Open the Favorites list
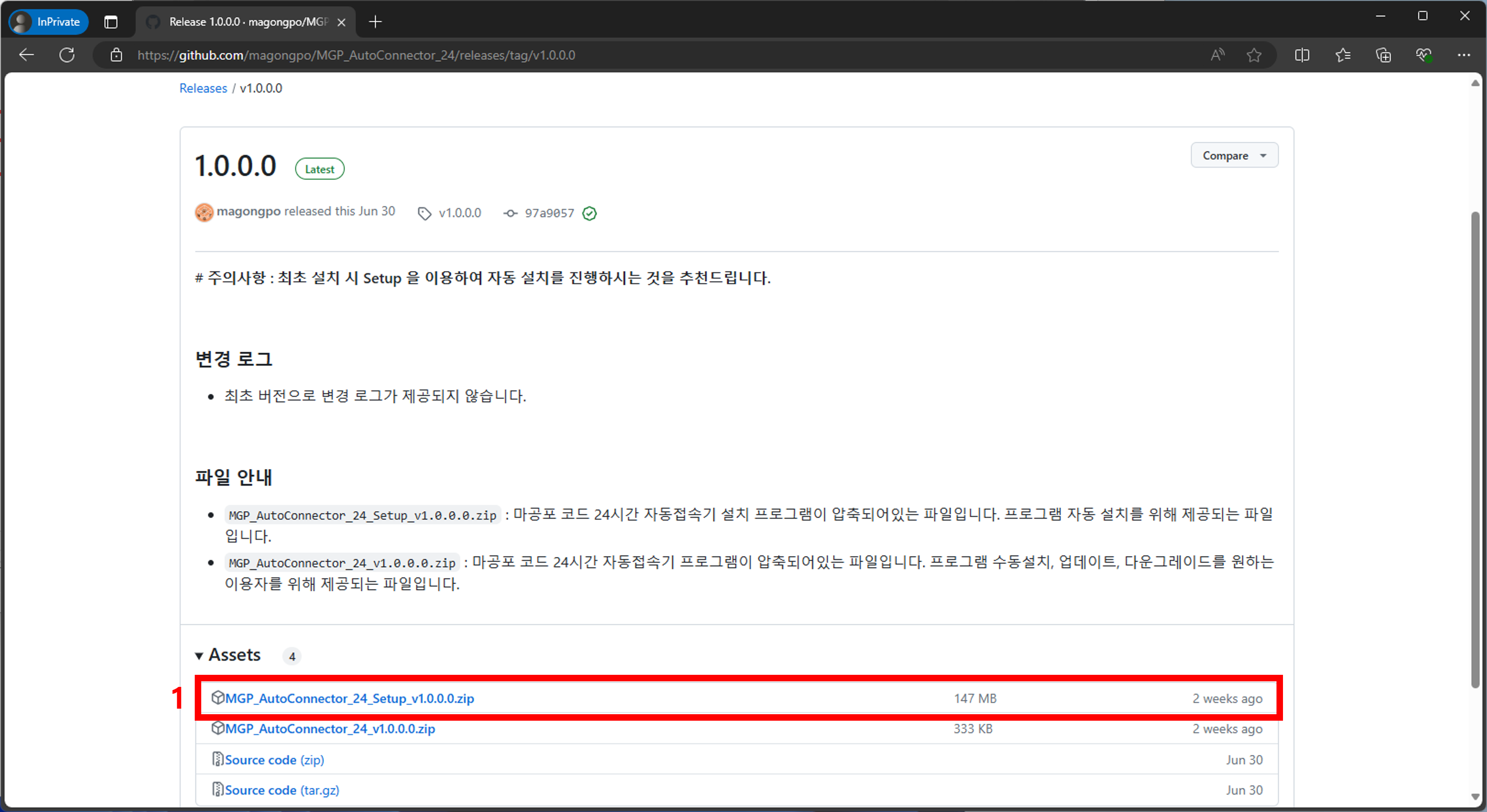Viewport: 1487px width, 812px height. click(1343, 55)
